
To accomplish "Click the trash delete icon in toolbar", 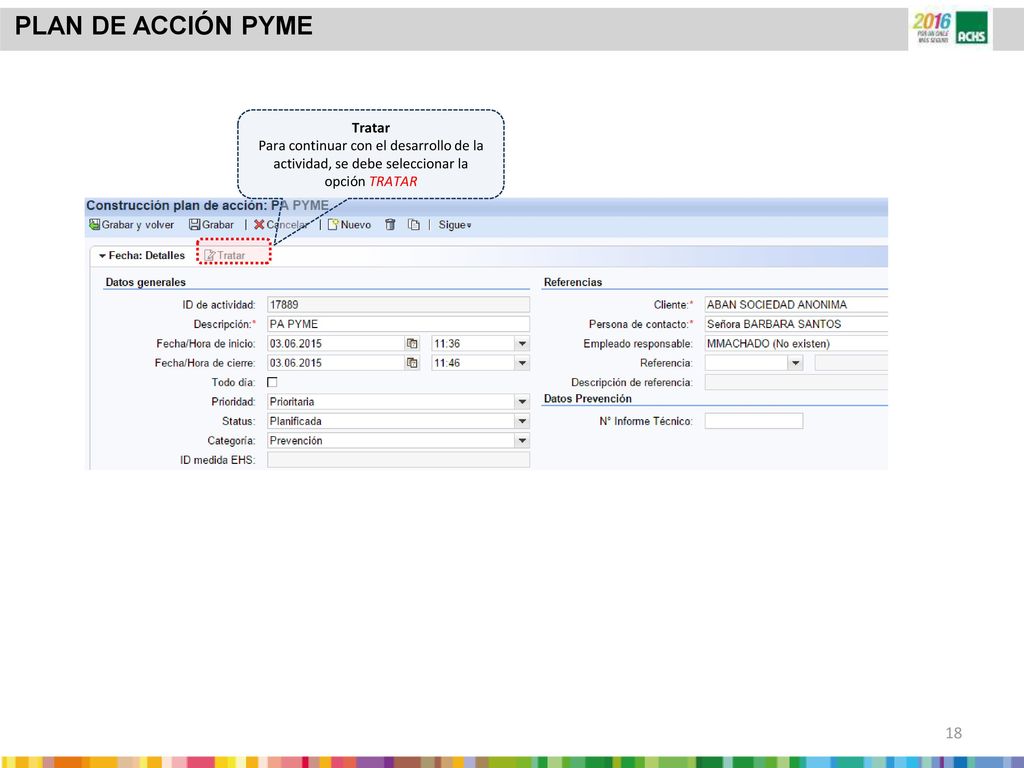I will click(x=391, y=225).
